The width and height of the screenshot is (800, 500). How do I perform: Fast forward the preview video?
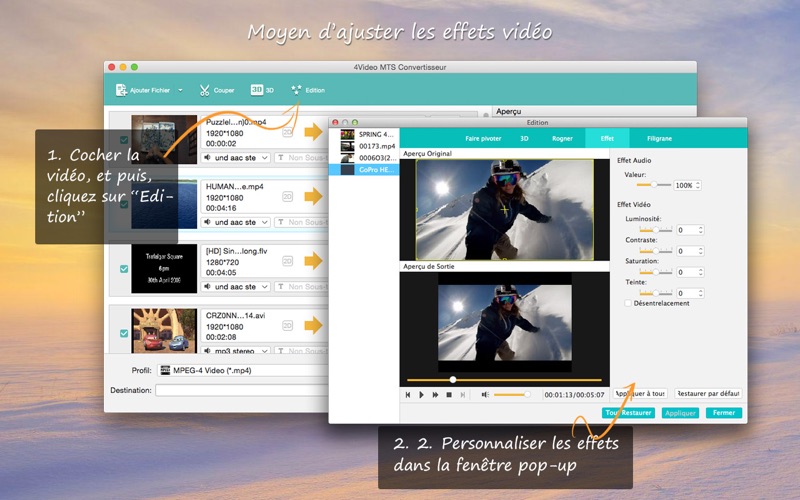(435, 394)
